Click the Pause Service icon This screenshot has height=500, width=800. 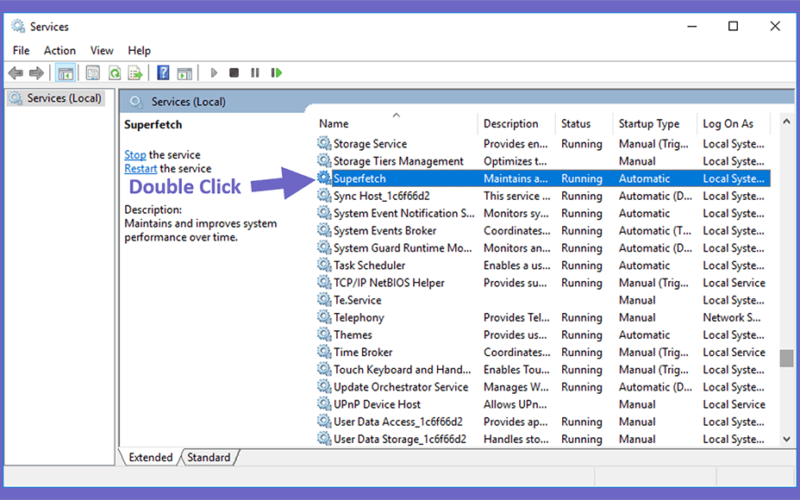[255, 73]
